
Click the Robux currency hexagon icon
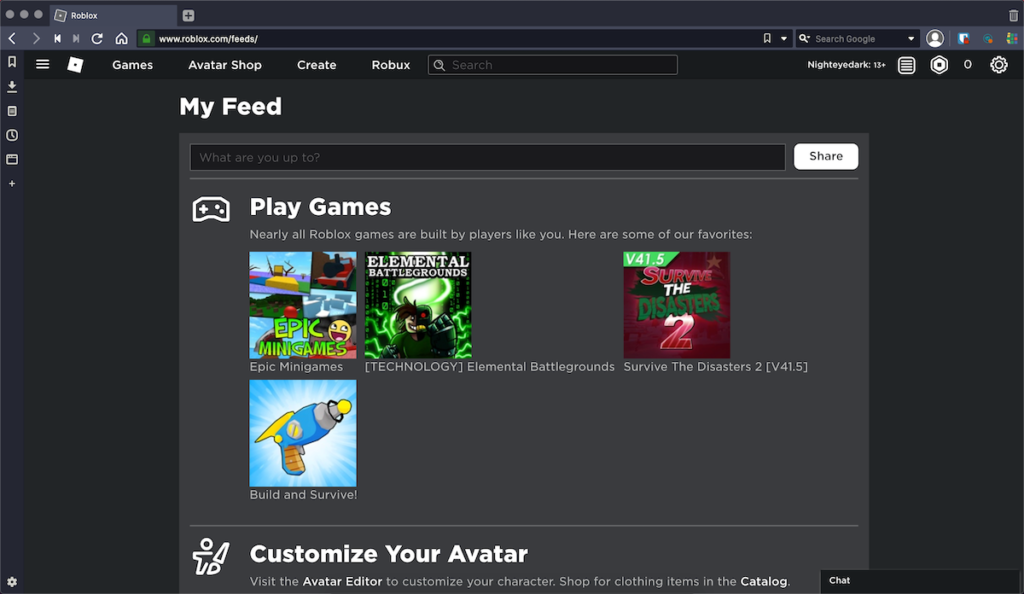point(939,64)
